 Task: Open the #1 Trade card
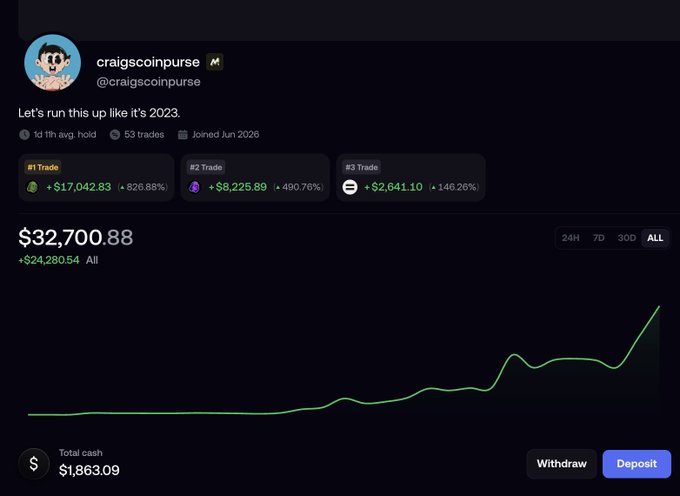[x=96, y=177]
